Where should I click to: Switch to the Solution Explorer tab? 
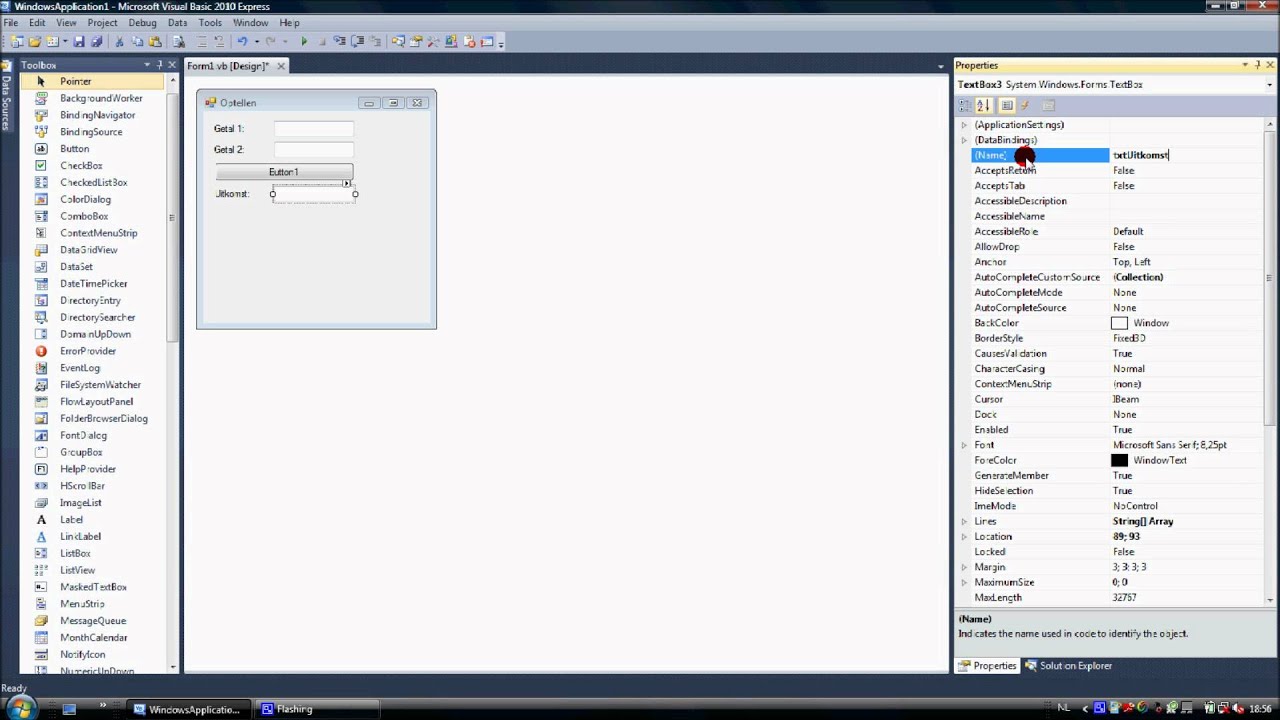1067,666
